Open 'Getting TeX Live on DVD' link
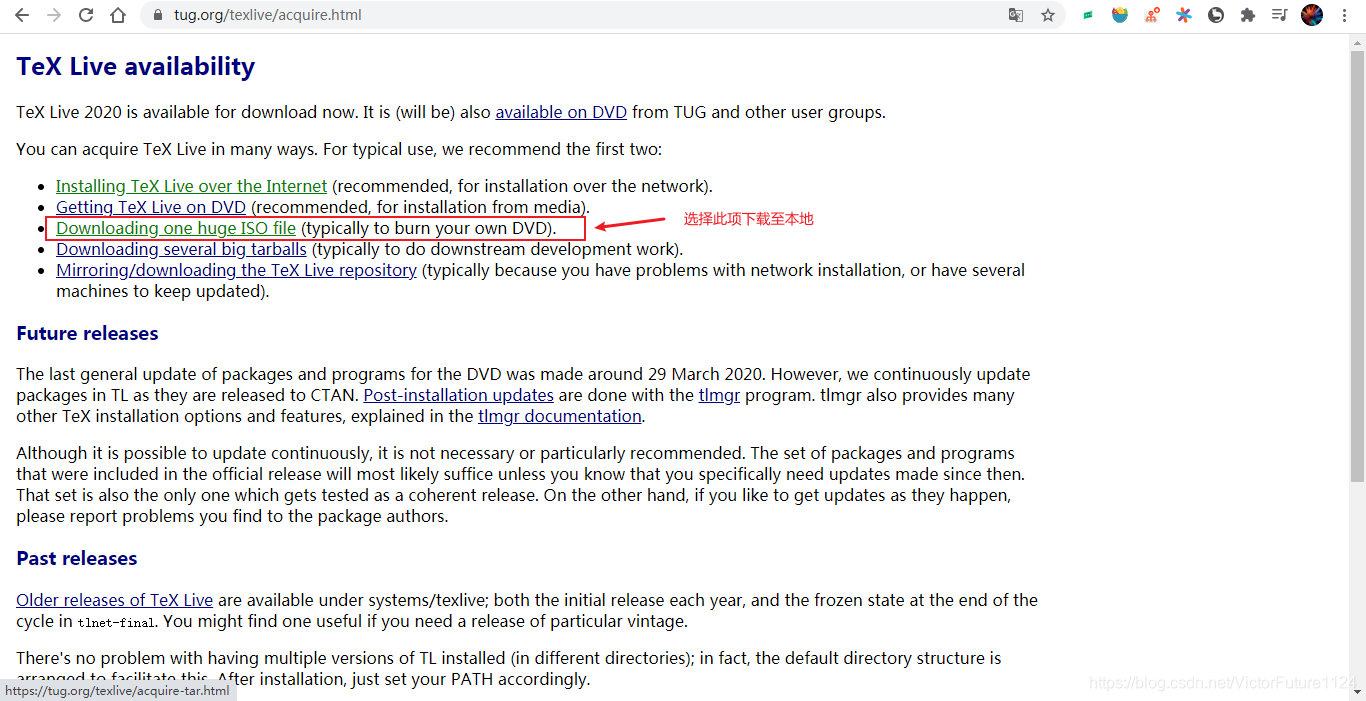The width and height of the screenshot is (1366, 701). point(151,207)
